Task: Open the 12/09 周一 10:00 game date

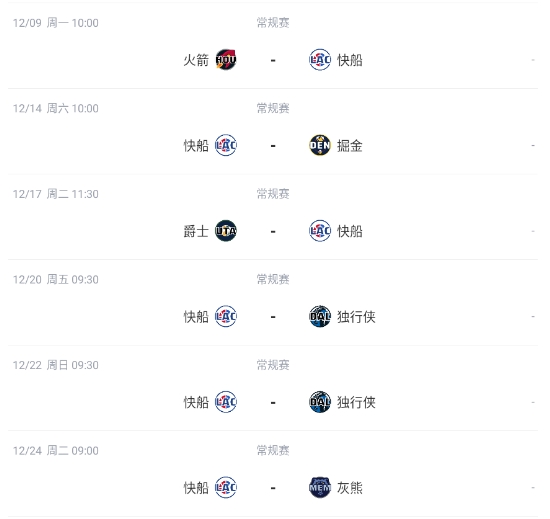Action: (56, 23)
